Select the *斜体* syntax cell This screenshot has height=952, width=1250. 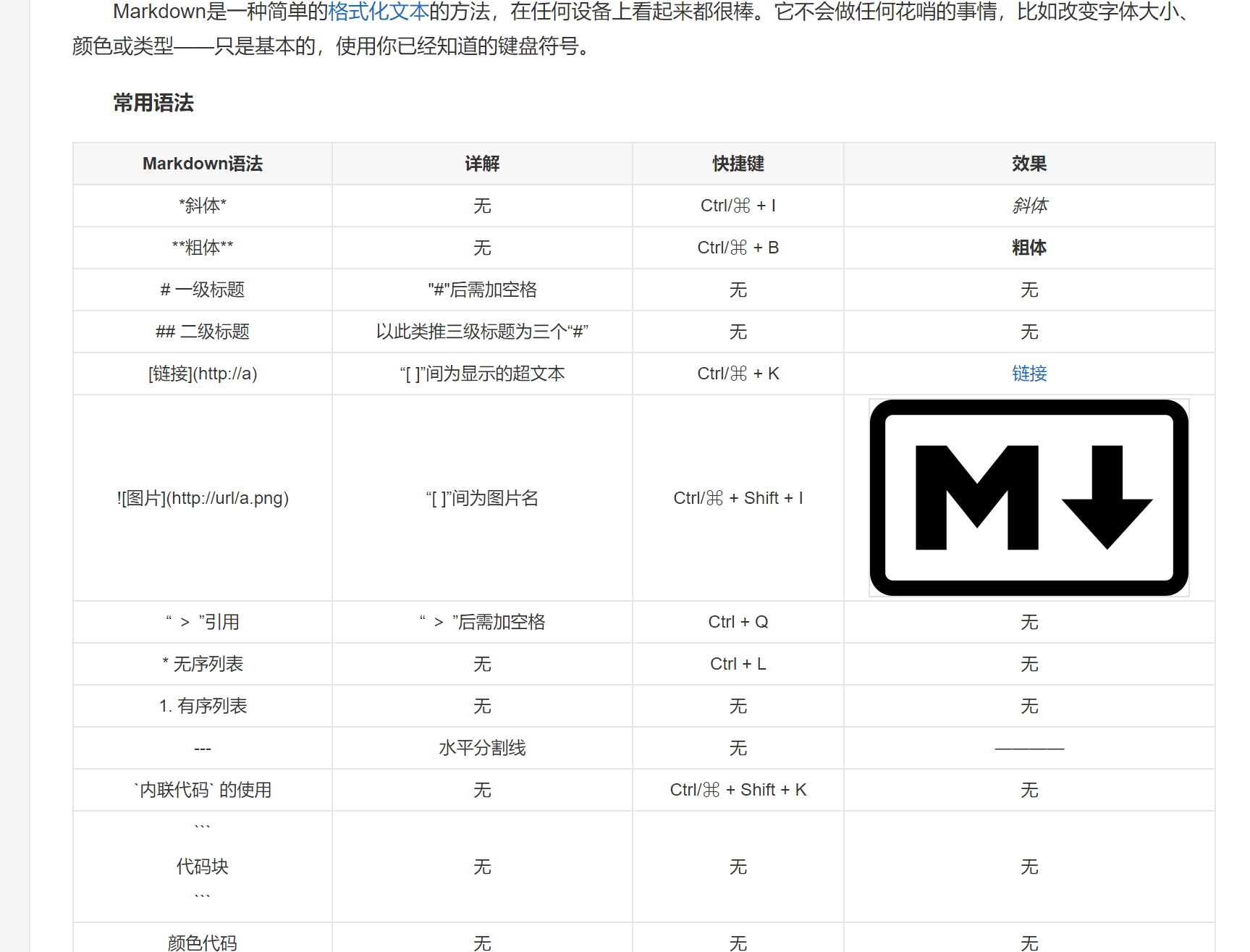(x=203, y=206)
